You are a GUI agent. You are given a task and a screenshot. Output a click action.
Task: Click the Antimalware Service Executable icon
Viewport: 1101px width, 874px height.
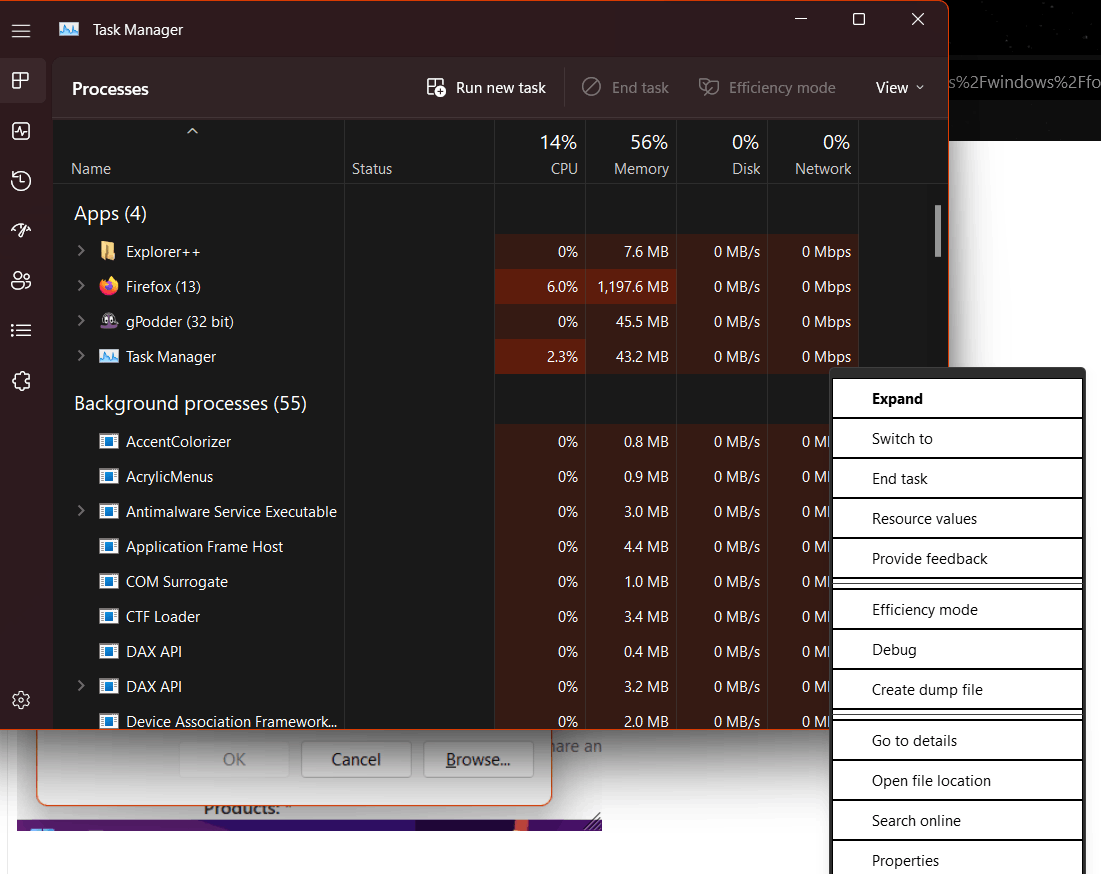[108, 512]
